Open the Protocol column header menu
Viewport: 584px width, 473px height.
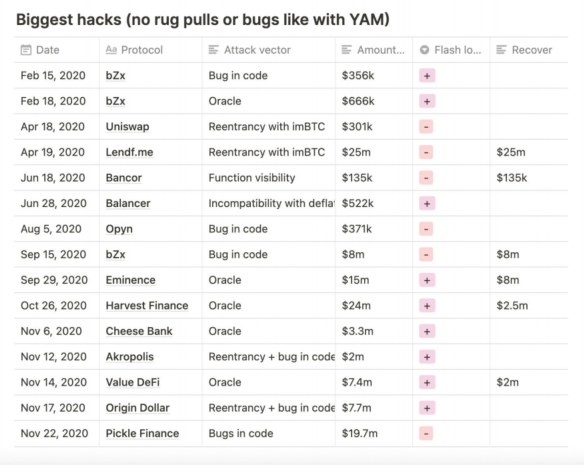[x=151, y=50]
